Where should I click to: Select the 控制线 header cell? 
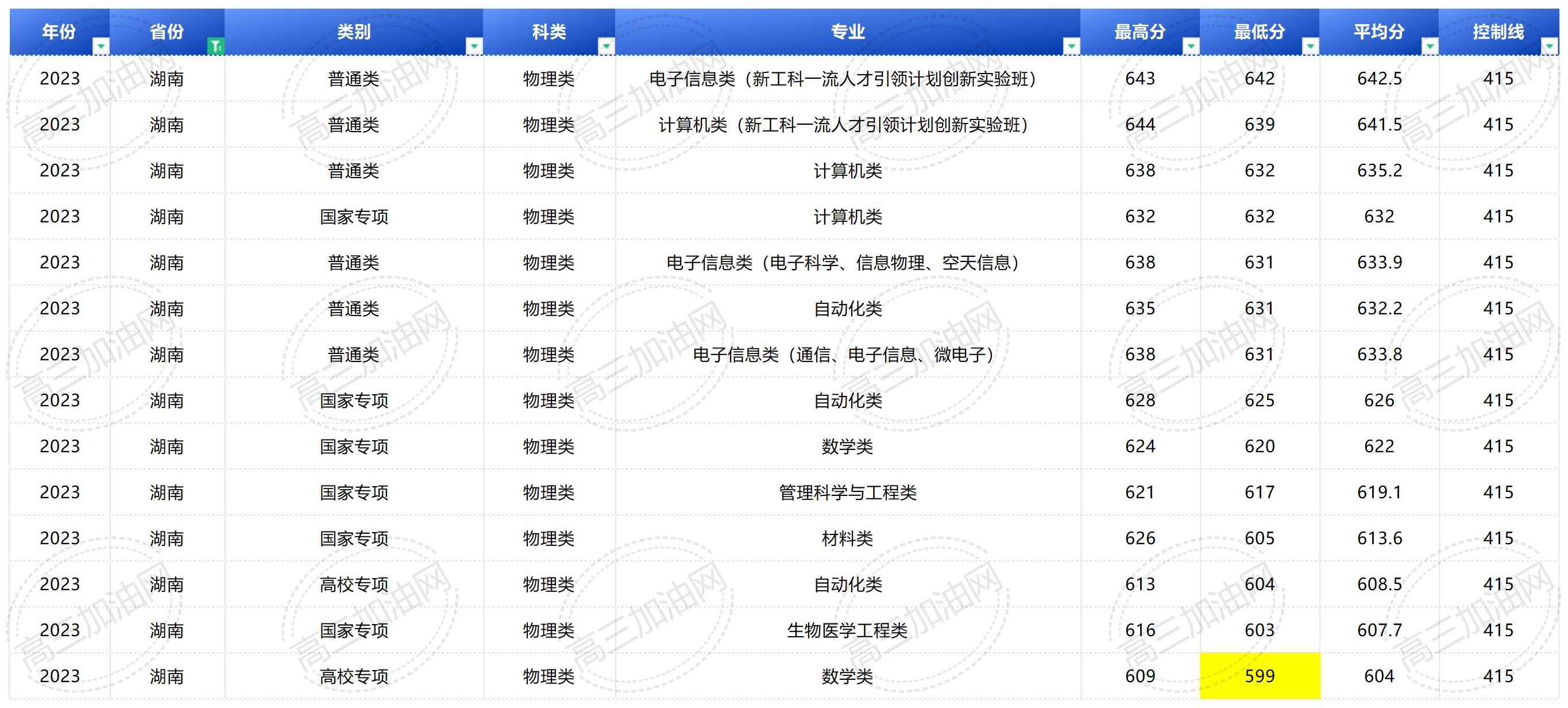point(1499,32)
